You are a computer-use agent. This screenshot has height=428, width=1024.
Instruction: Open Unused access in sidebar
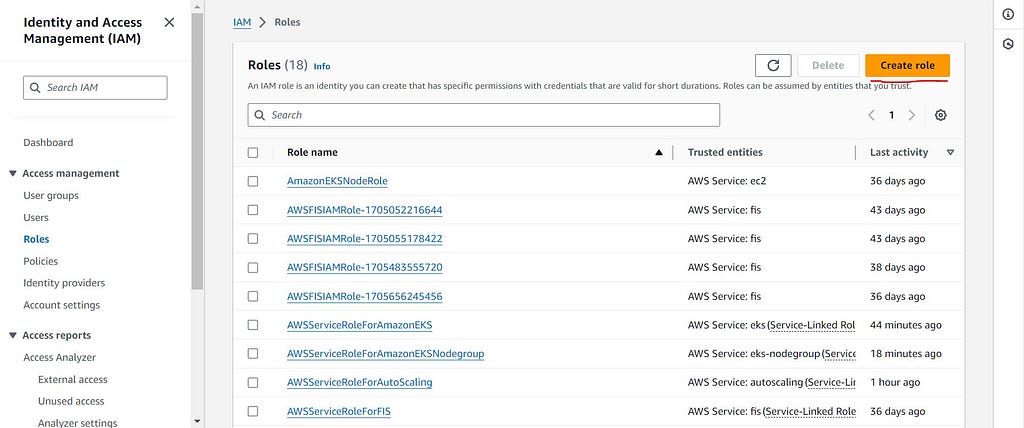tap(71, 401)
